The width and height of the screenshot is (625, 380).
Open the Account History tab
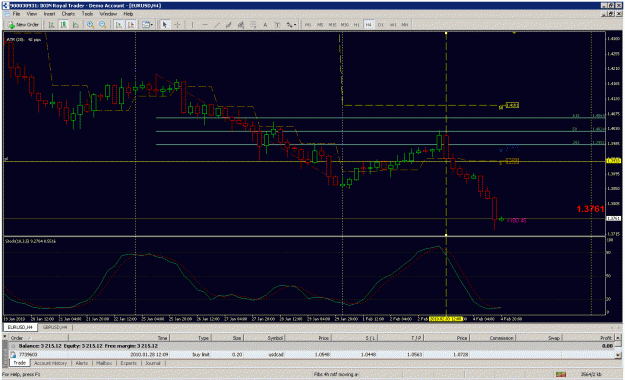51,363
